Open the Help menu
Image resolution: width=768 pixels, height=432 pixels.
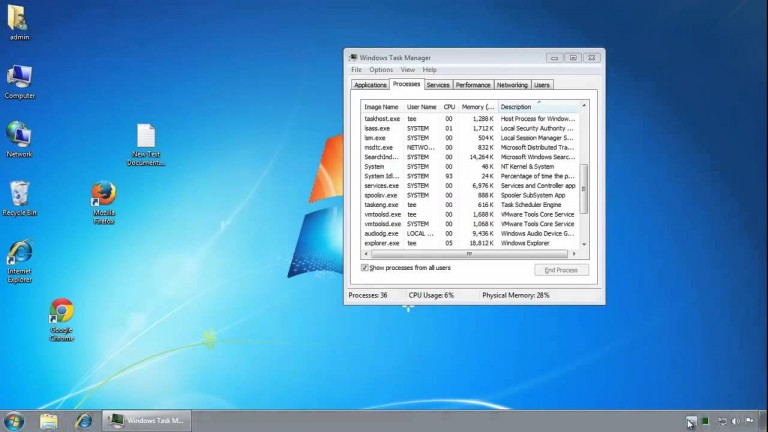coord(429,70)
